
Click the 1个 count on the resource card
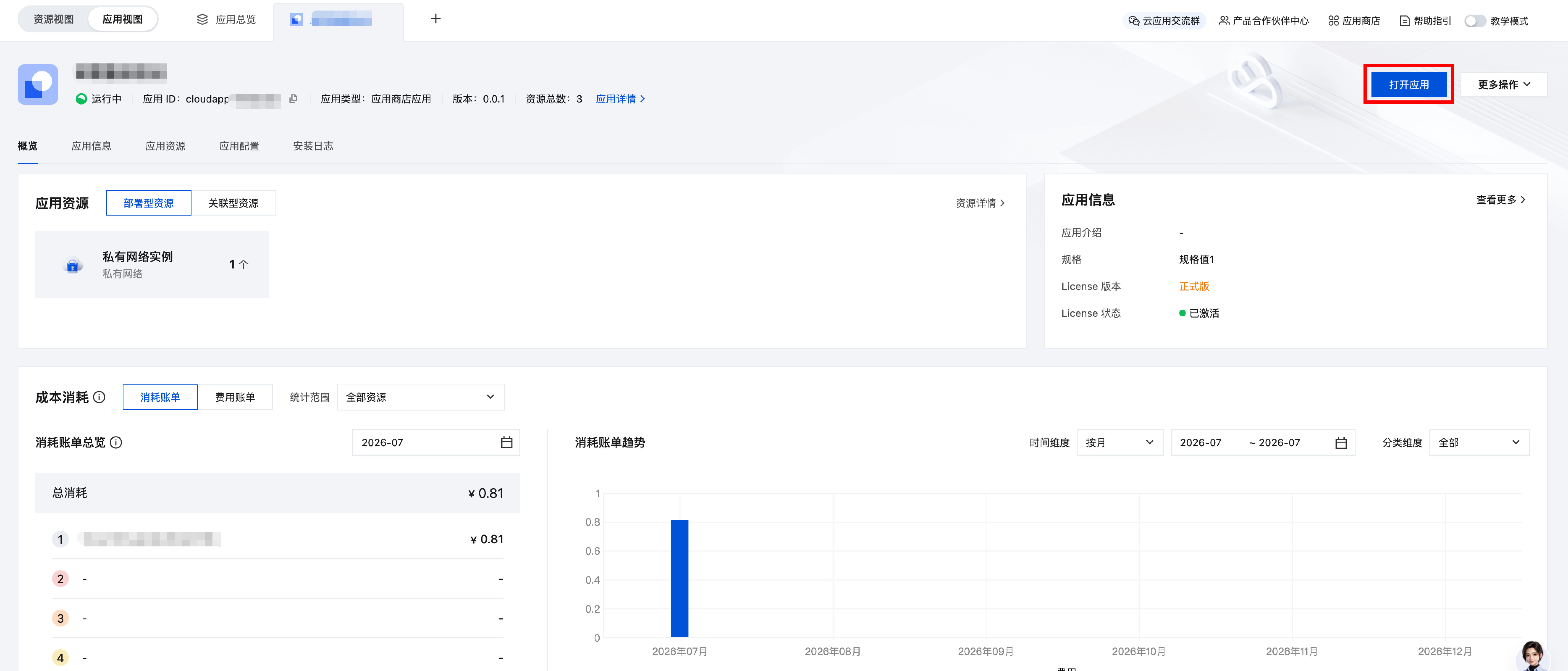coord(239,264)
